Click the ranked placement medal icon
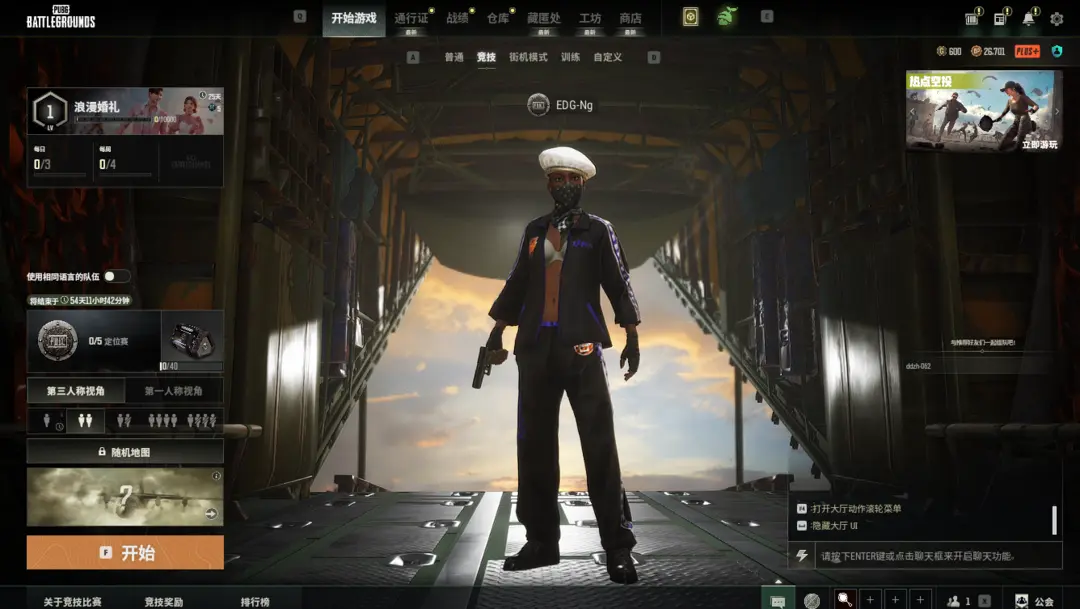This screenshot has width=1080, height=609. 57,340
